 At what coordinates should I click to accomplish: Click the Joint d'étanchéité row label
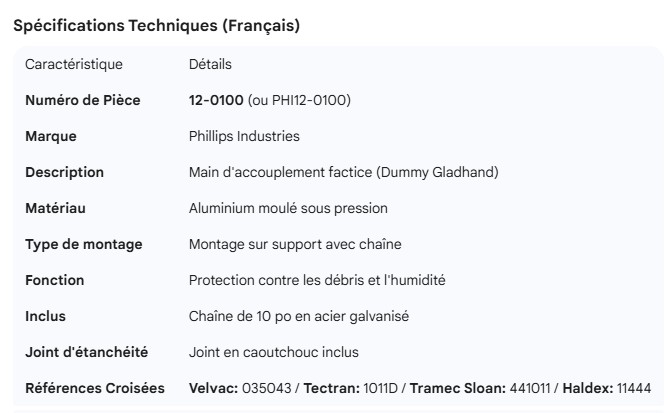(x=86, y=352)
